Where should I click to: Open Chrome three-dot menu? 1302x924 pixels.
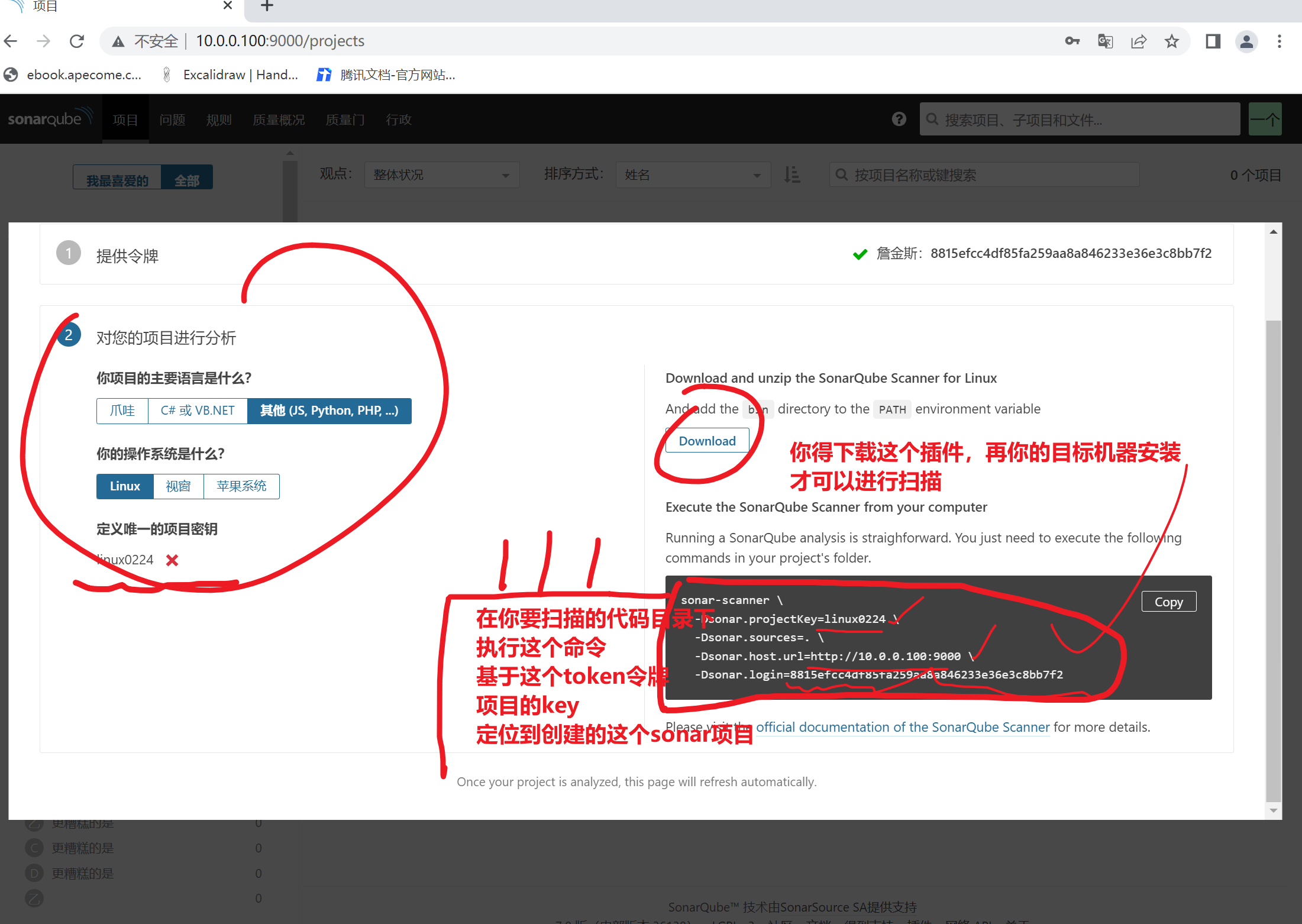click(x=1279, y=41)
